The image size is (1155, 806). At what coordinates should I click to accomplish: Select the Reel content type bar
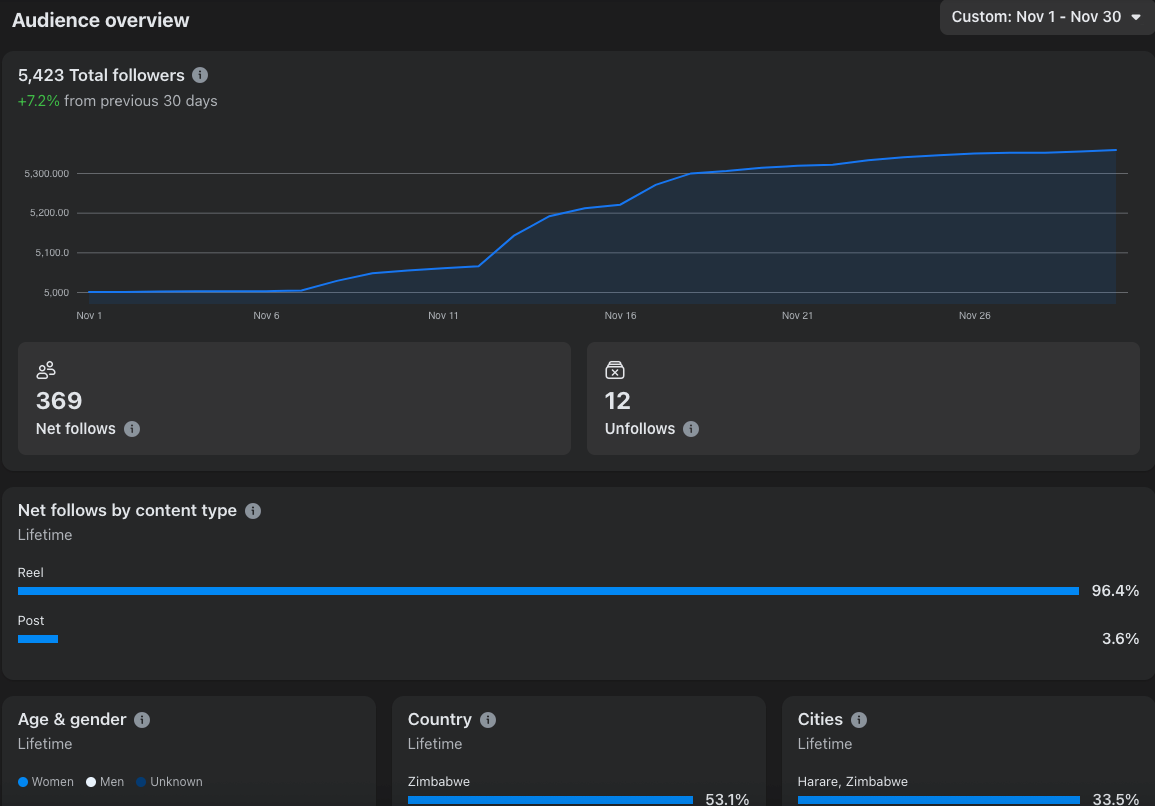pos(548,591)
